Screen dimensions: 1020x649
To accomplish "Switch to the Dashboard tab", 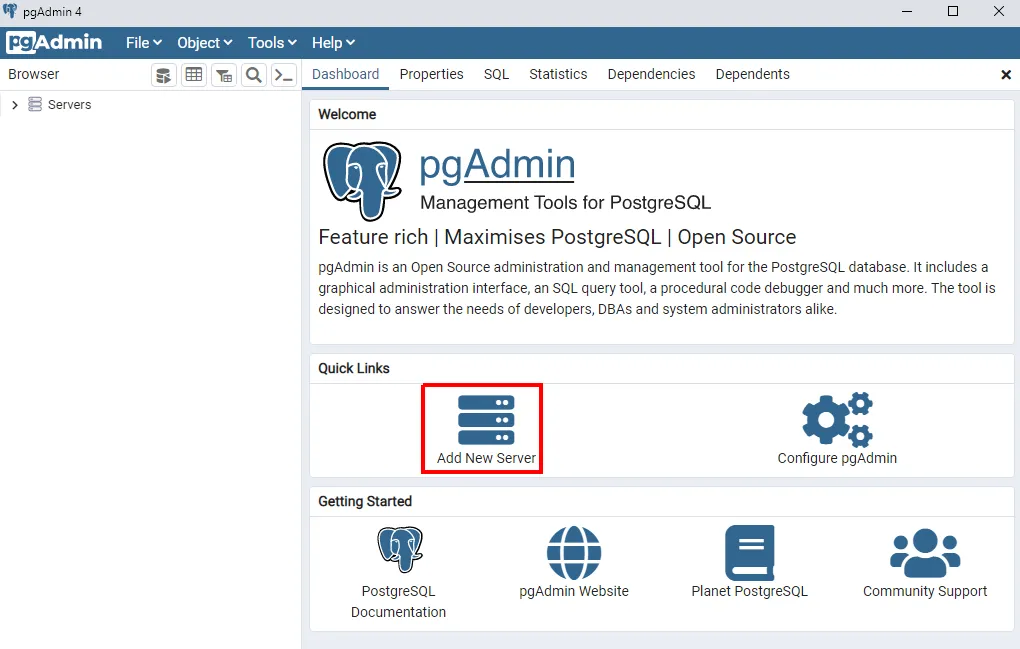I will point(345,74).
